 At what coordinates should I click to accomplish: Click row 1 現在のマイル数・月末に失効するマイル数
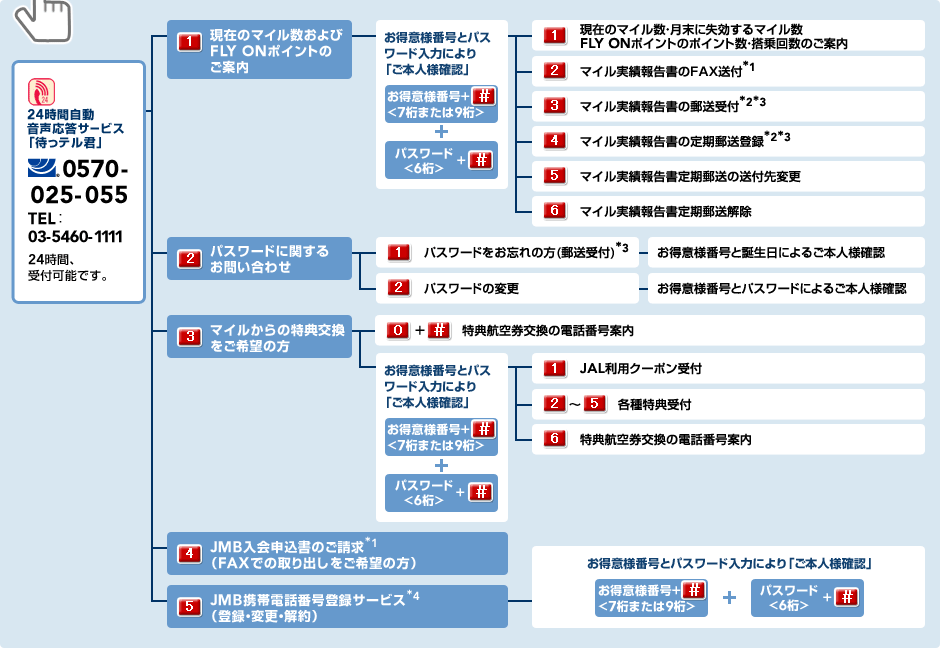[x=728, y=36]
